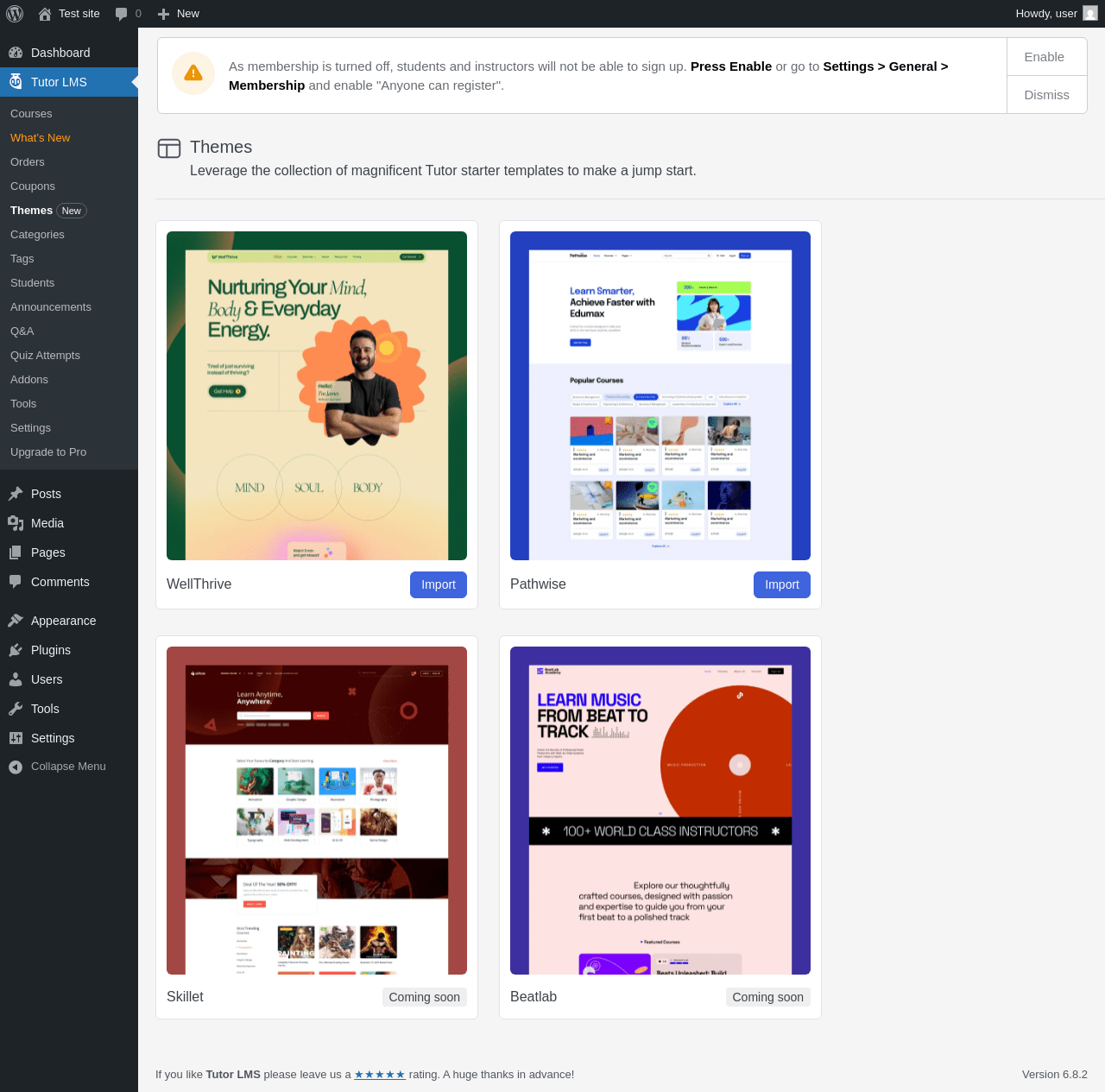The height and width of the screenshot is (1092, 1105).
Task: Open Upgrade to Pro submenu item
Action: (48, 452)
